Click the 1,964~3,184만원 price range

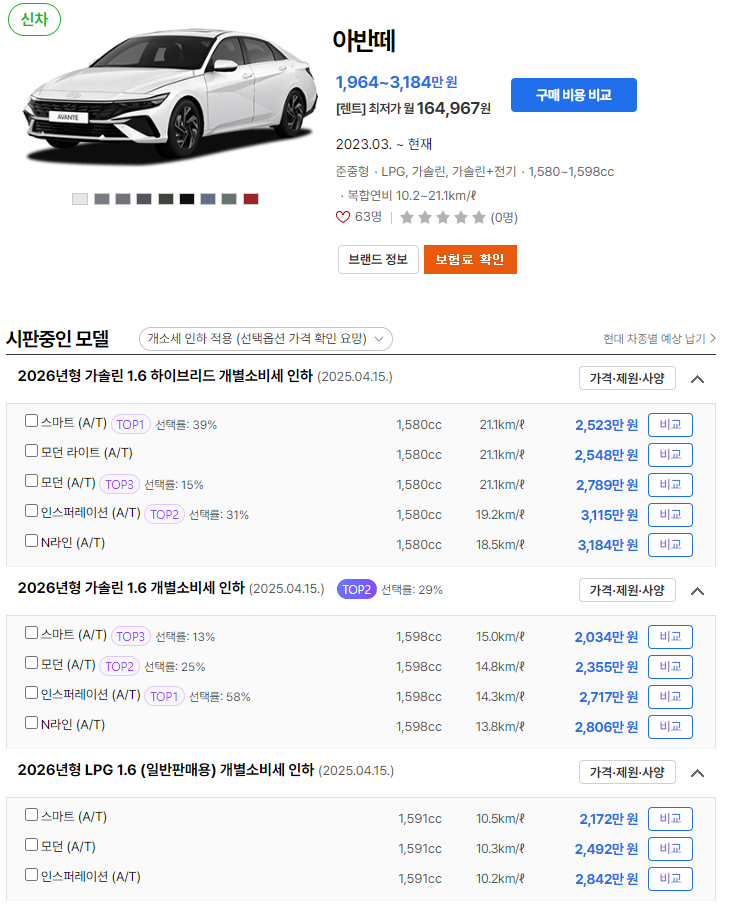coord(396,82)
